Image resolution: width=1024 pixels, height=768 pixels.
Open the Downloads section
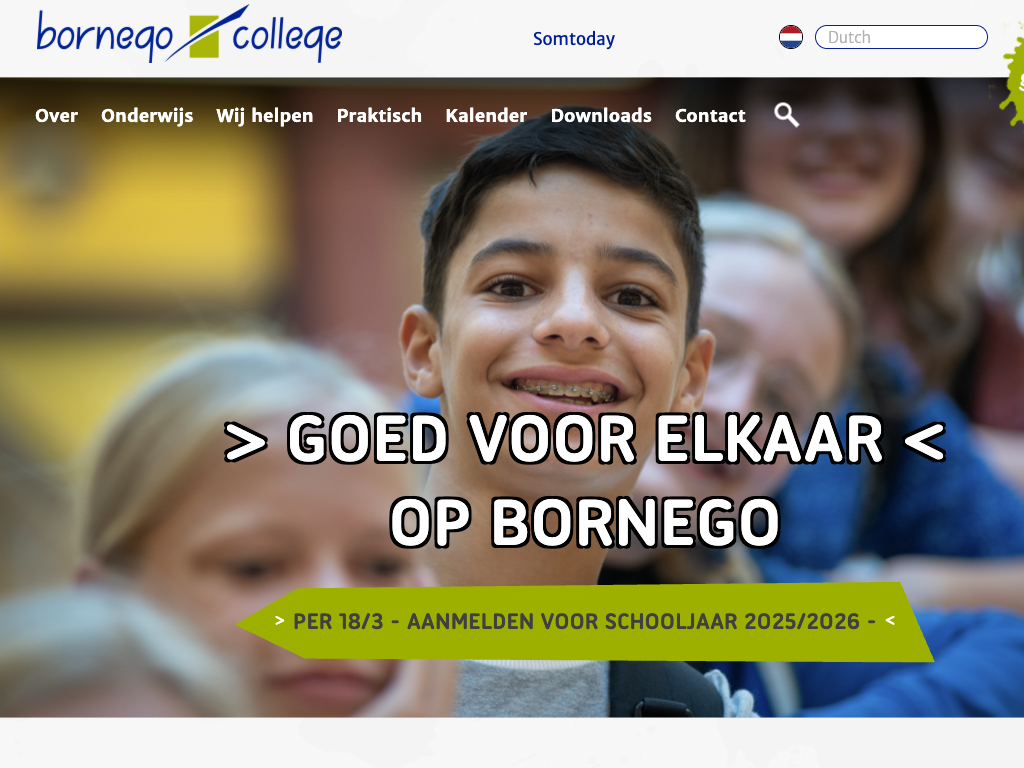click(601, 116)
